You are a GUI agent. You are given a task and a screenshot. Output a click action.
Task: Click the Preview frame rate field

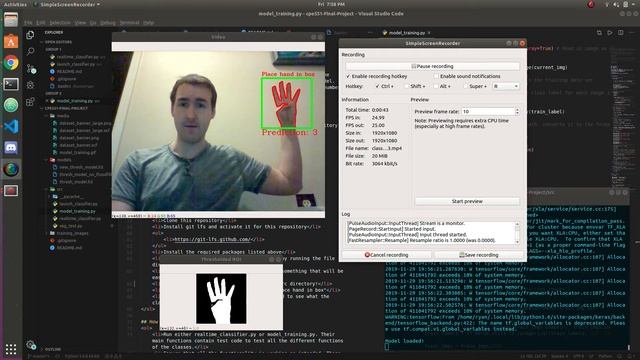point(487,111)
